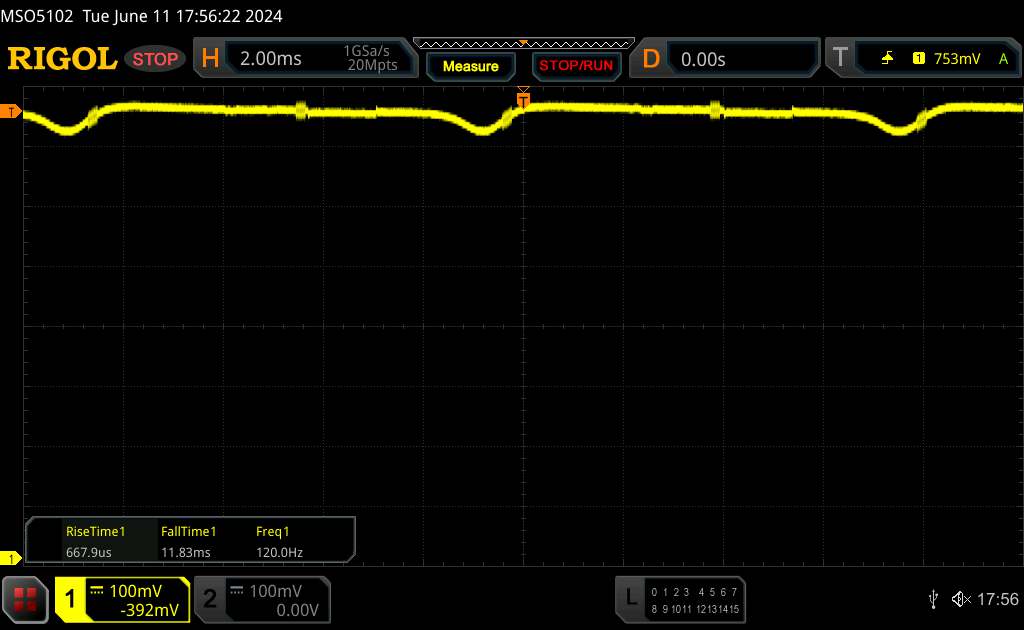Select the 667.9us rise time value
1024x630 pixels.
88,552
